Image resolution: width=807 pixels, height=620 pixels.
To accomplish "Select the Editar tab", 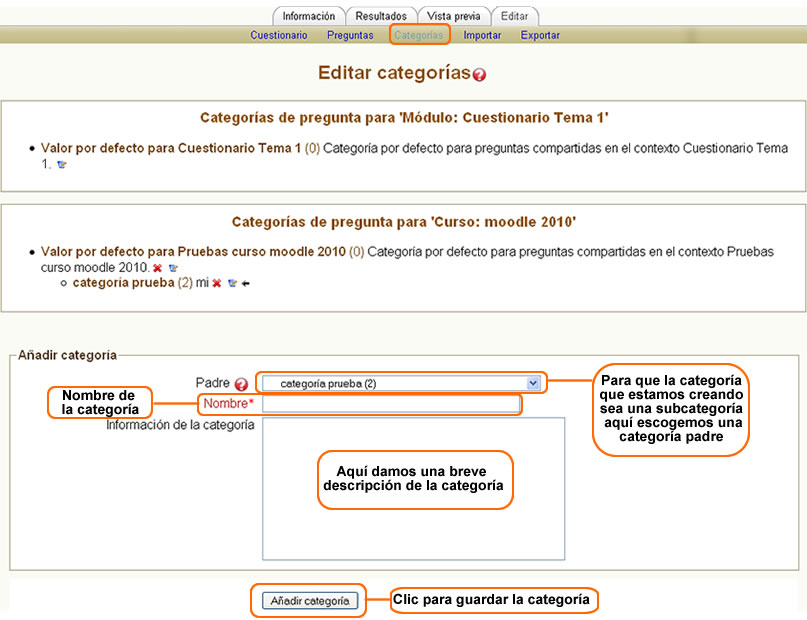I will click(x=515, y=16).
